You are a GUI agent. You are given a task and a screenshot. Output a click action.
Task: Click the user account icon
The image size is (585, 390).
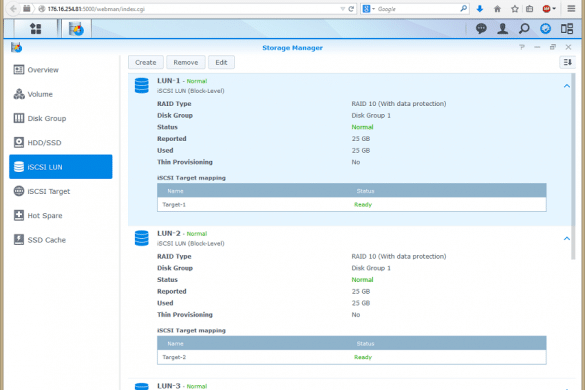point(503,29)
